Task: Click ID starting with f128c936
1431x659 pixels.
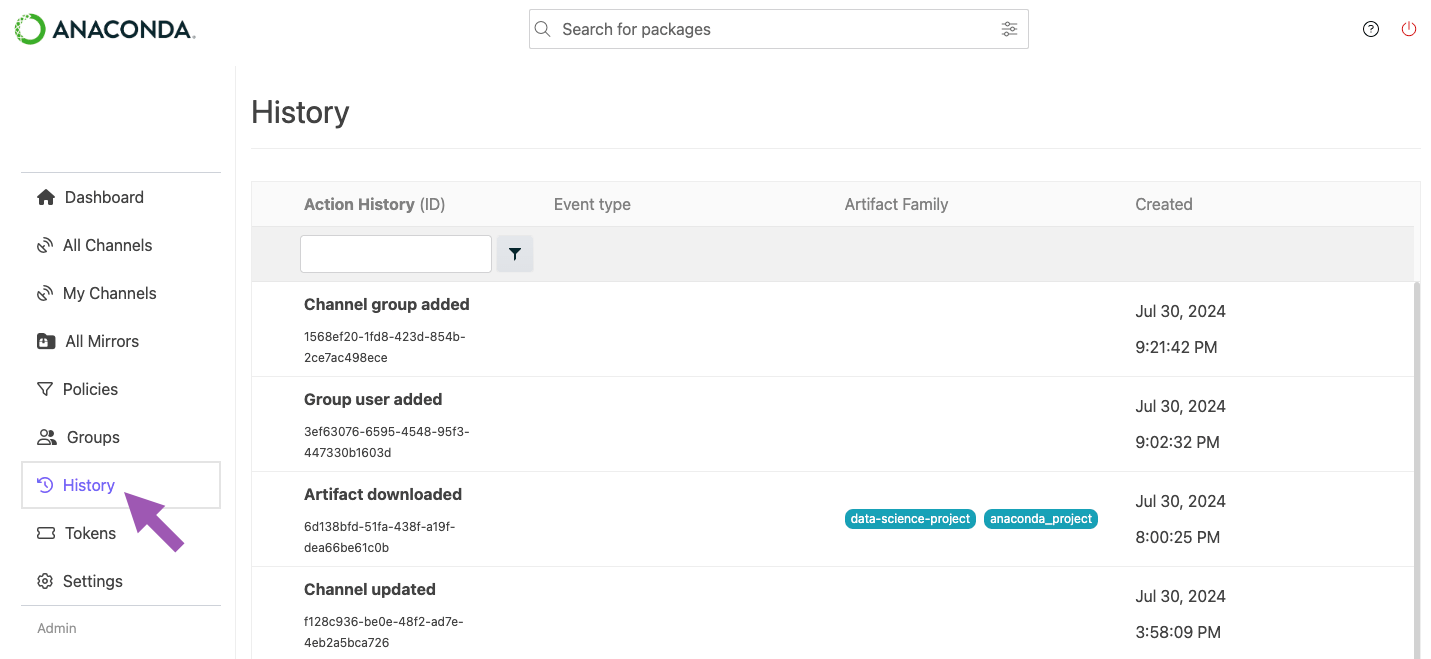Action: click(x=384, y=632)
